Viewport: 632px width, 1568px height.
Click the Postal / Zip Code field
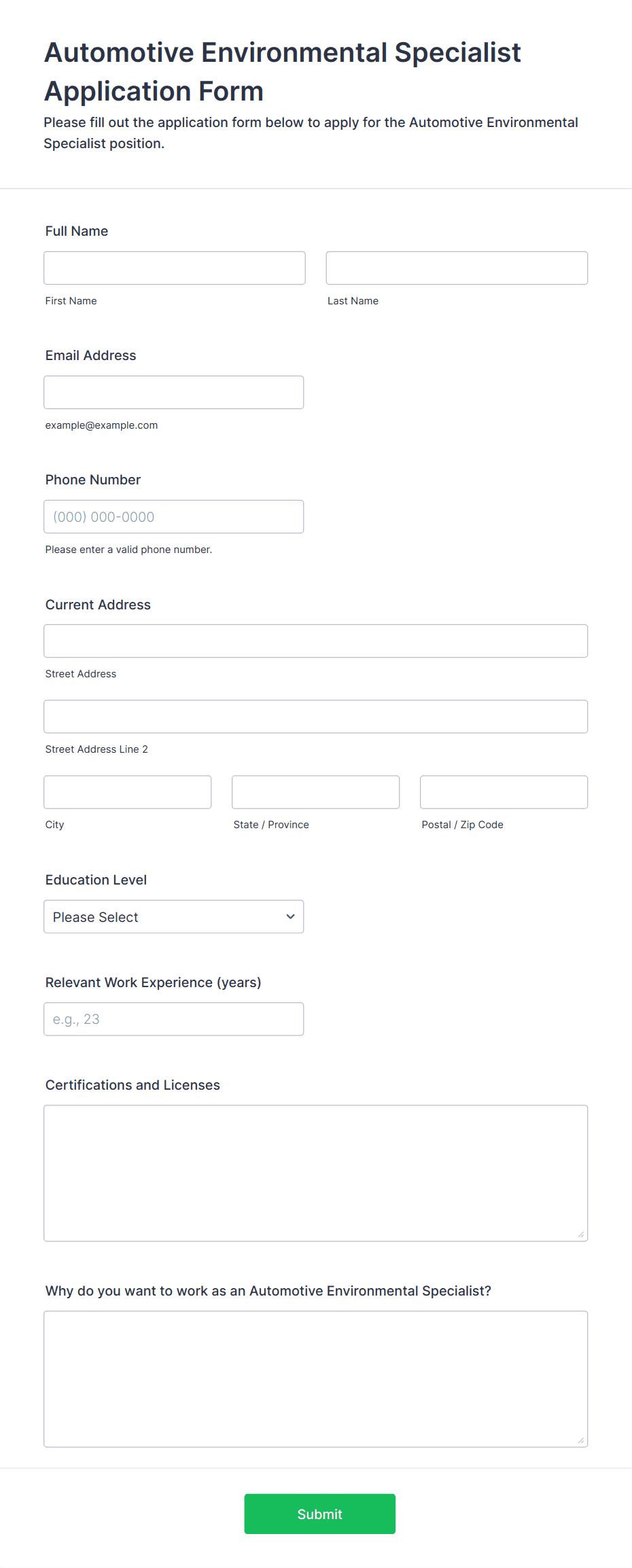tap(504, 792)
